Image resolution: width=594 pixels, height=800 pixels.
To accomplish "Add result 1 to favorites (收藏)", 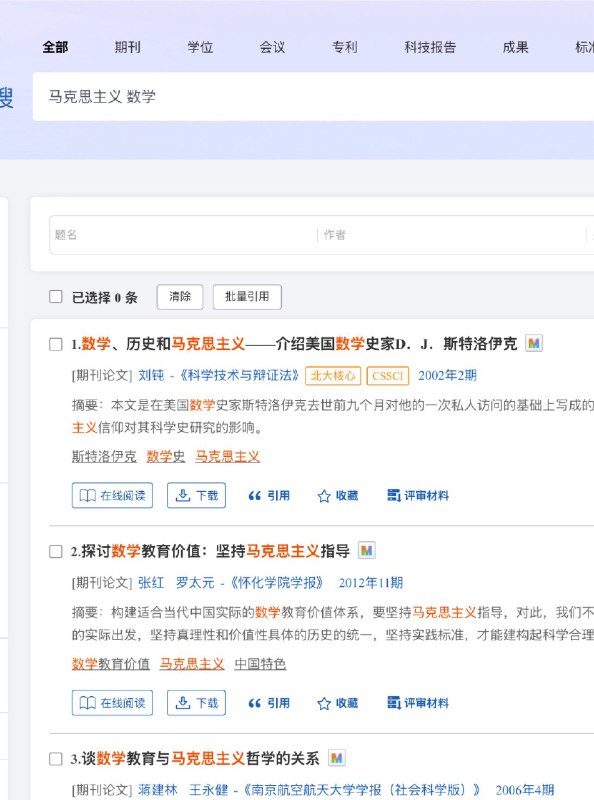I will pos(337,495).
